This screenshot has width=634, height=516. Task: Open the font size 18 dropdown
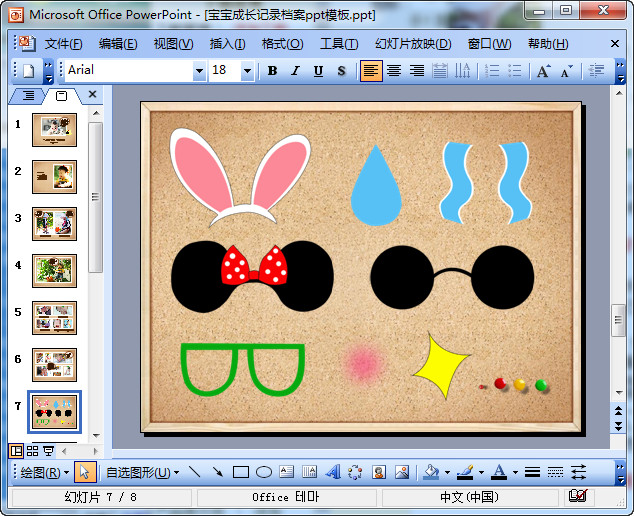pyautogui.click(x=247, y=71)
